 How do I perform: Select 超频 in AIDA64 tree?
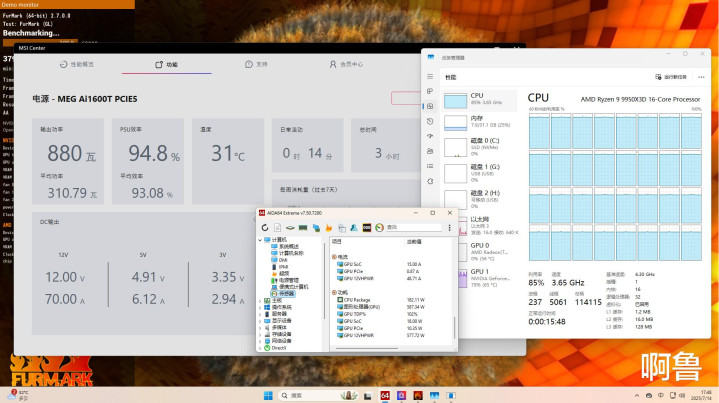point(280,273)
